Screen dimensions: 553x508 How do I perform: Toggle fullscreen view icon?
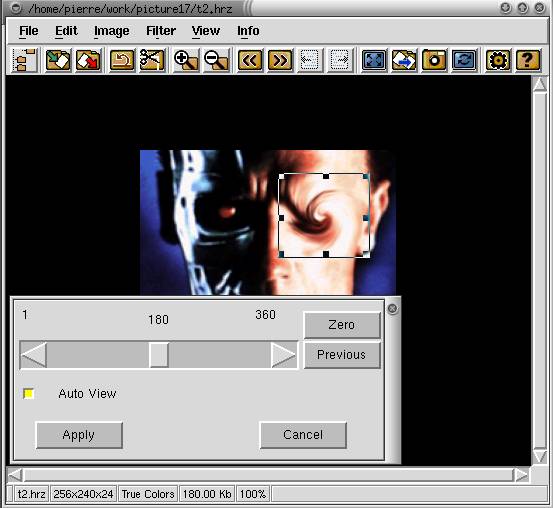point(374,60)
